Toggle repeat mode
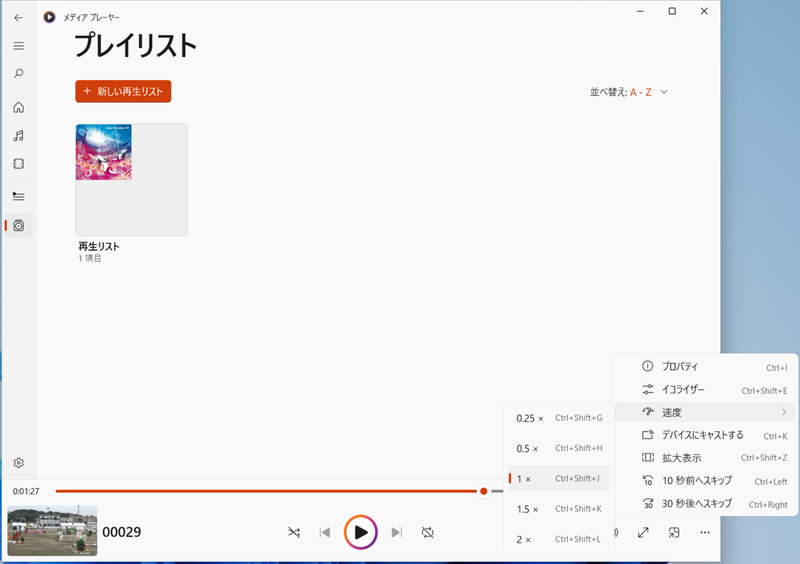This screenshot has height=564, width=800. [428, 533]
